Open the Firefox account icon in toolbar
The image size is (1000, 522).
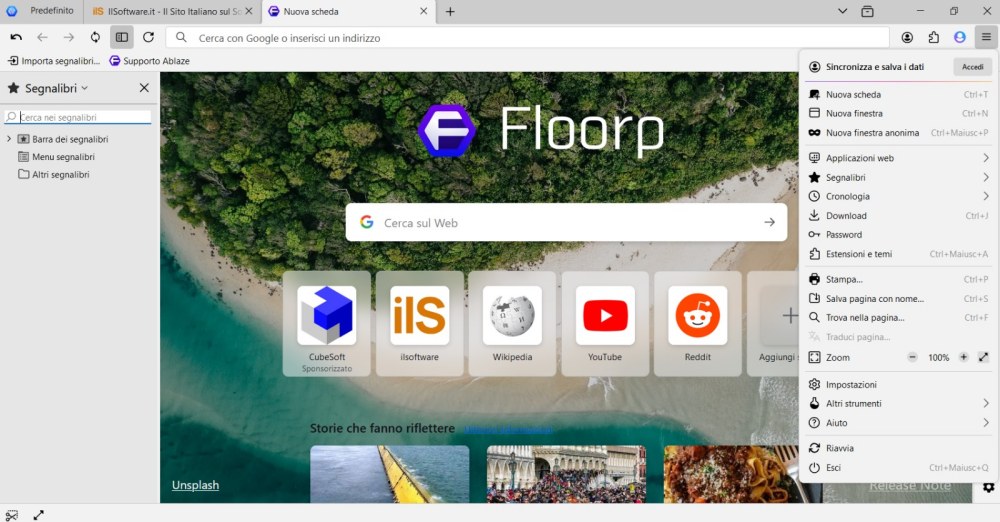tap(907, 38)
